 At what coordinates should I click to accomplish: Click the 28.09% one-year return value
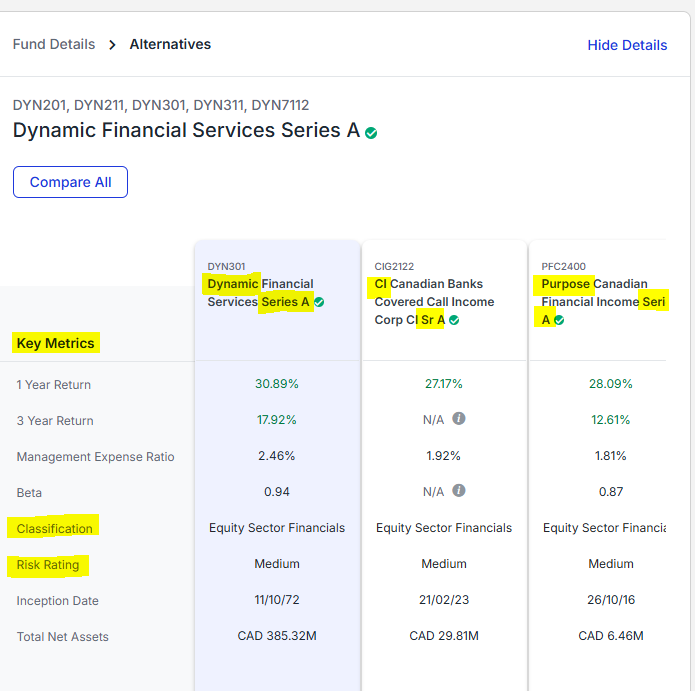pyautogui.click(x=611, y=384)
